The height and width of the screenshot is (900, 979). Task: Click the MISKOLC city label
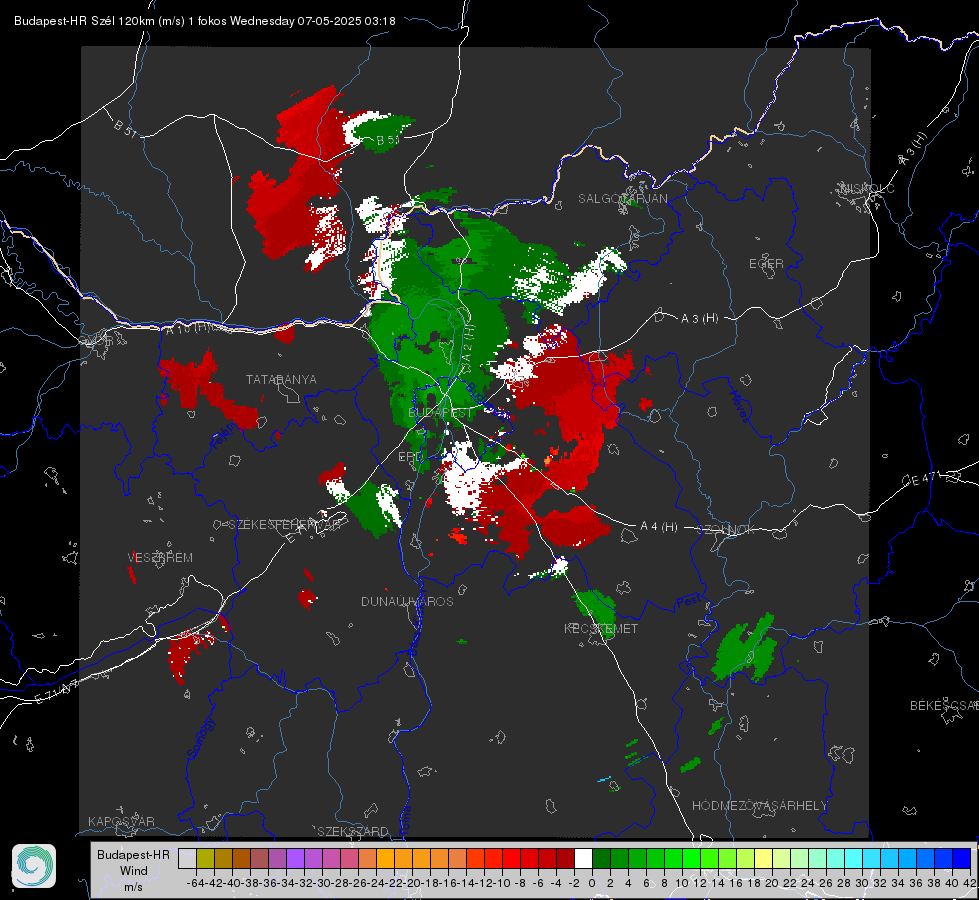tap(867, 188)
